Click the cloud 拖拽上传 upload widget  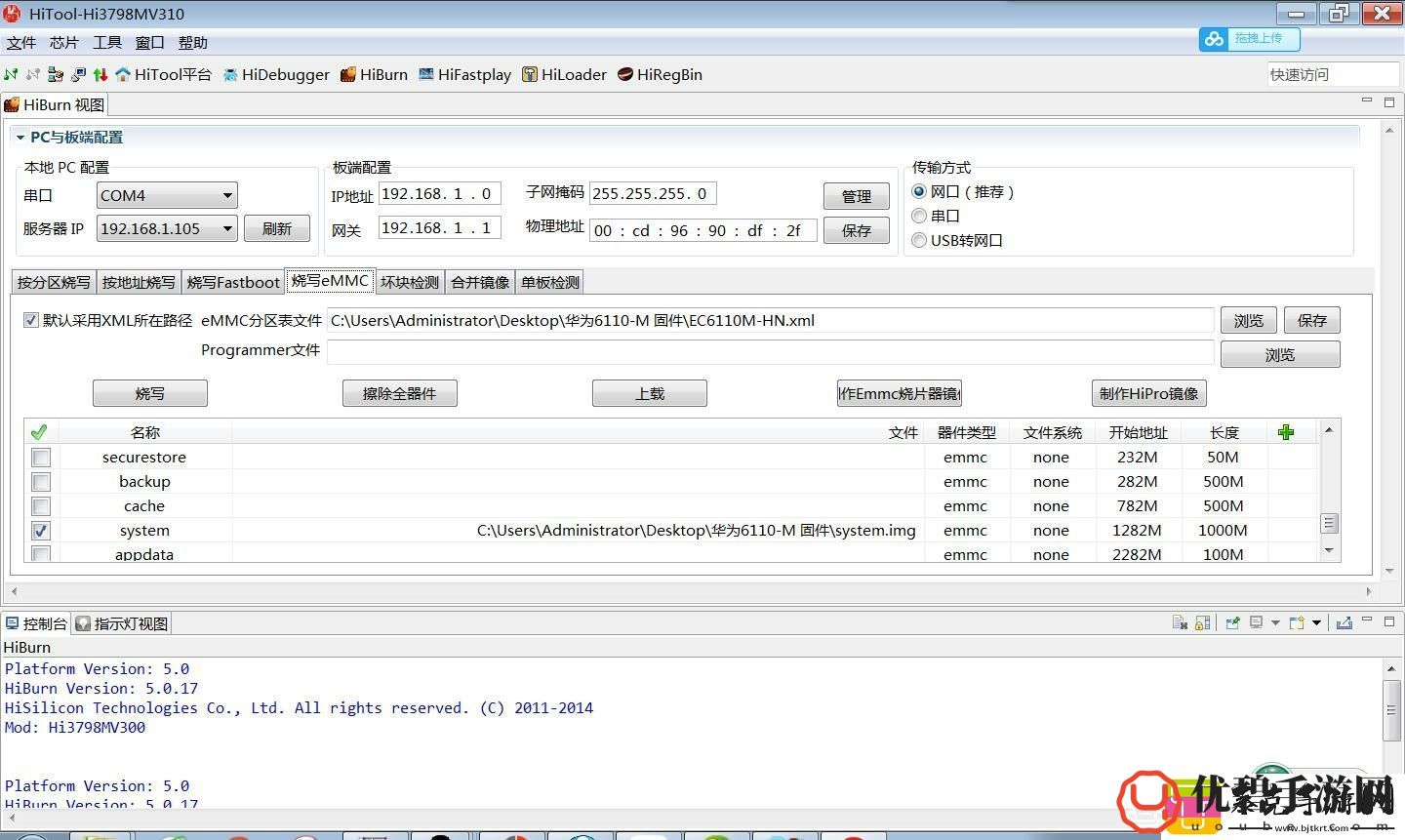(1249, 39)
